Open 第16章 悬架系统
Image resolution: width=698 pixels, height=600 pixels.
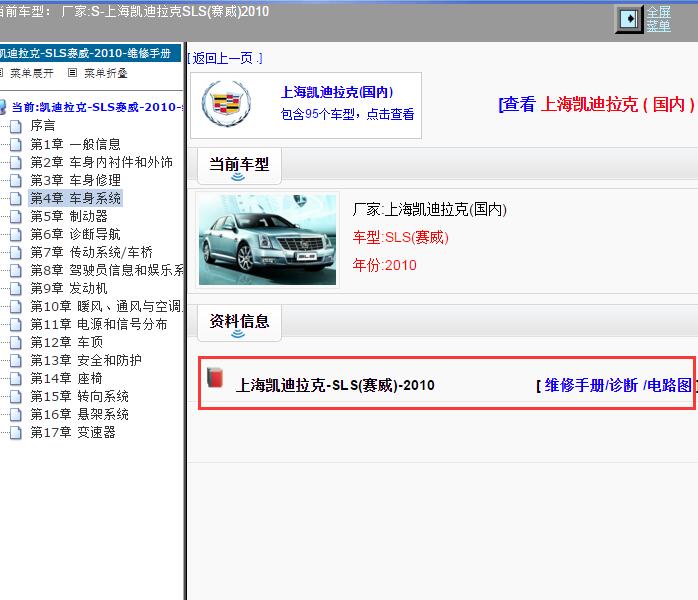pos(80,414)
